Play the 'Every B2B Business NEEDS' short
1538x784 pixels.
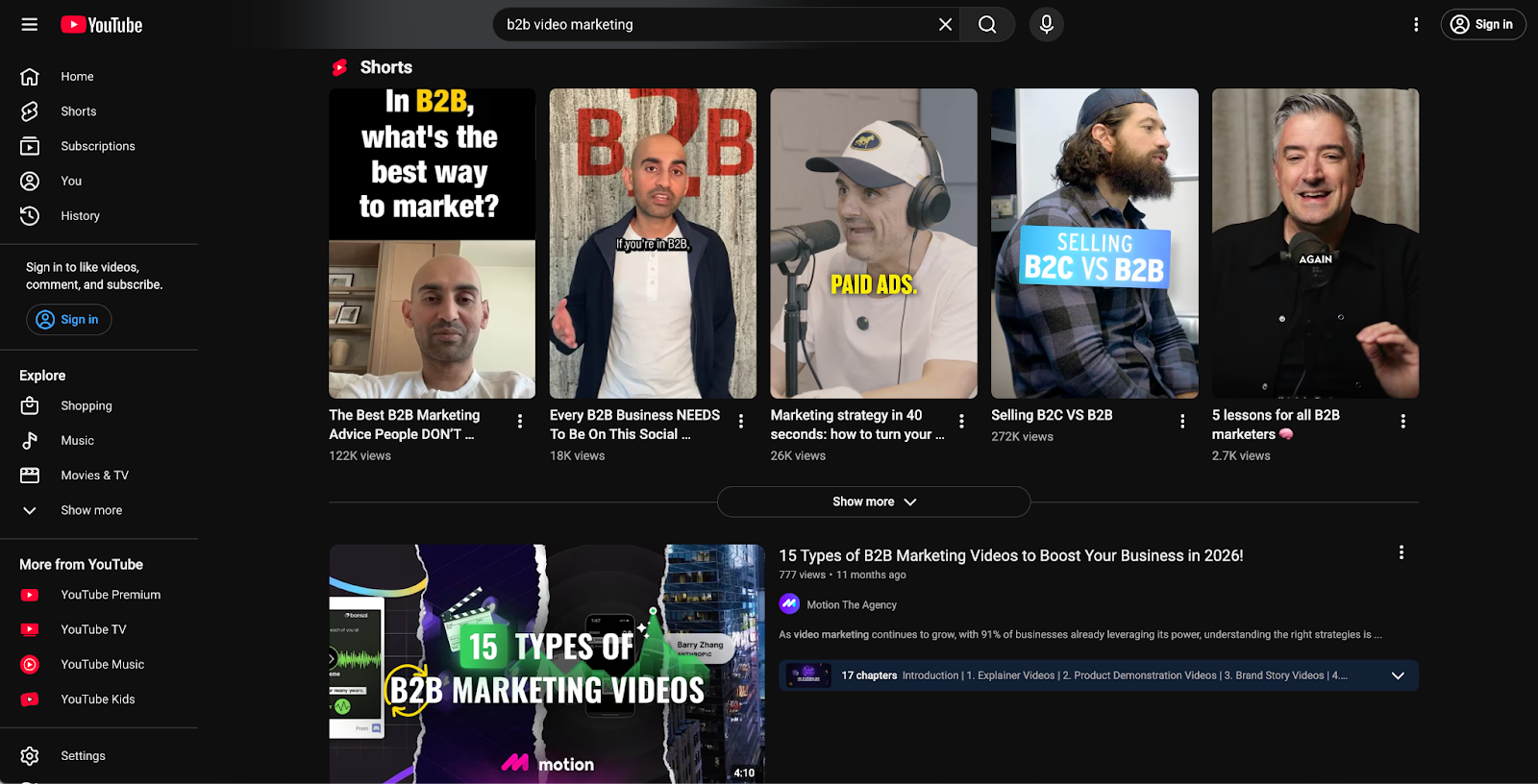(653, 243)
